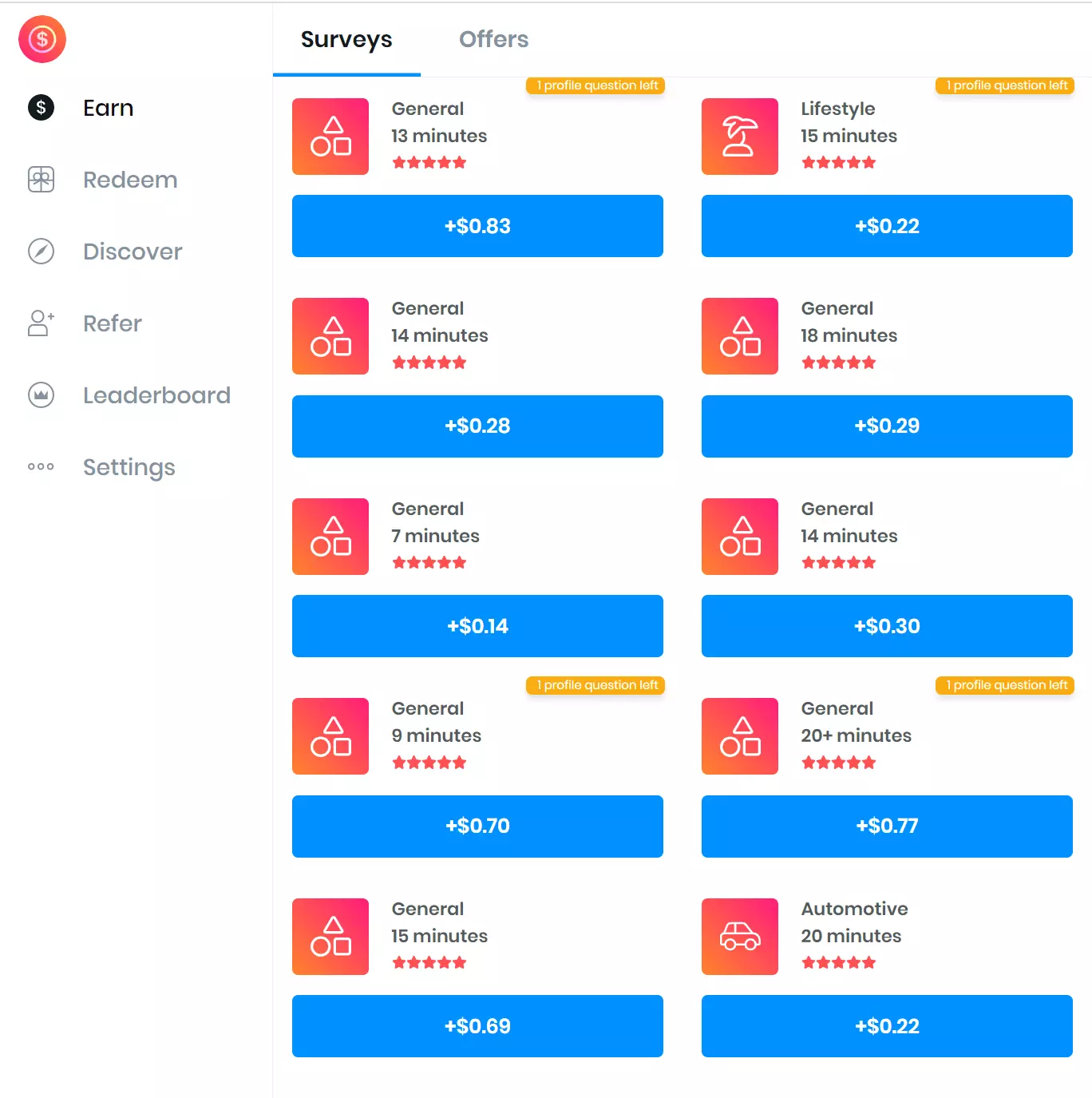Click the shapes icon of General 15 minutes survey
1092x1098 pixels.
point(330,937)
